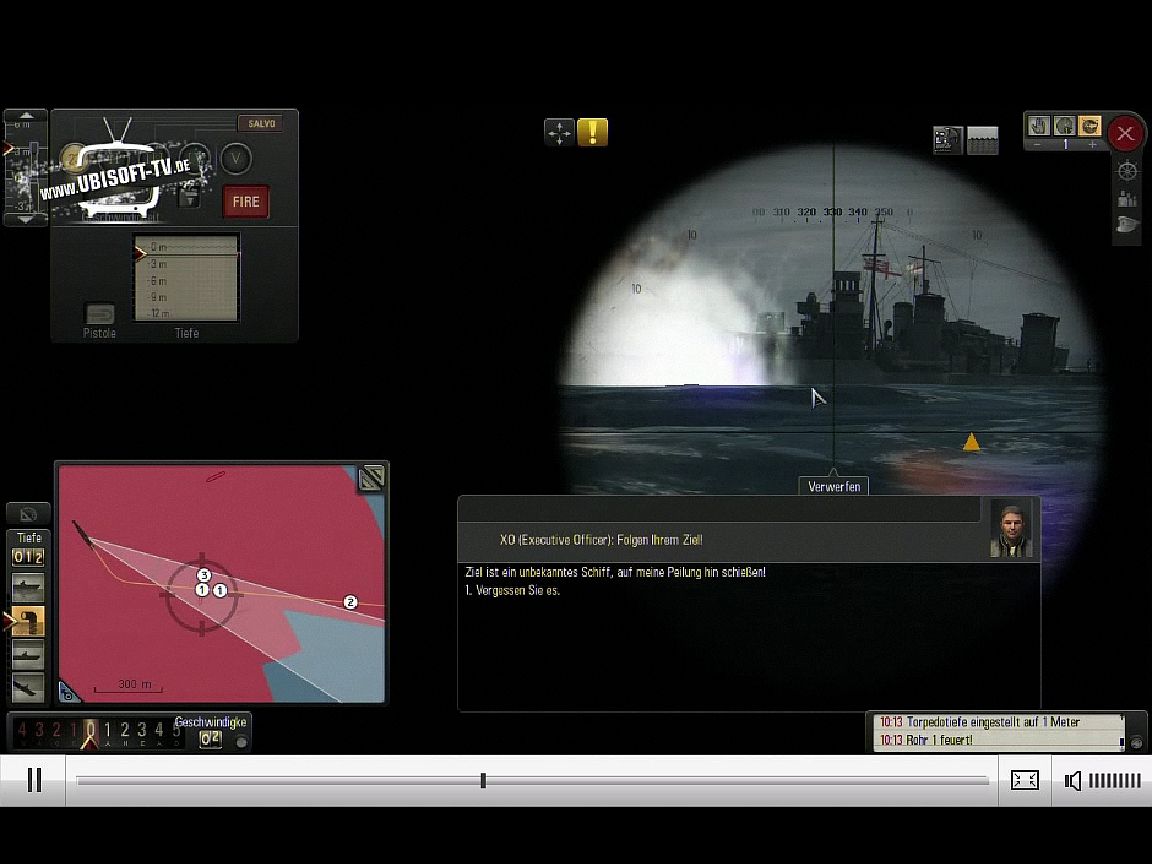The height and width of the screenshot is (864, 1152).
Task: Set torpedo depth on the Tiefe gauge
Action: point(187,278)
